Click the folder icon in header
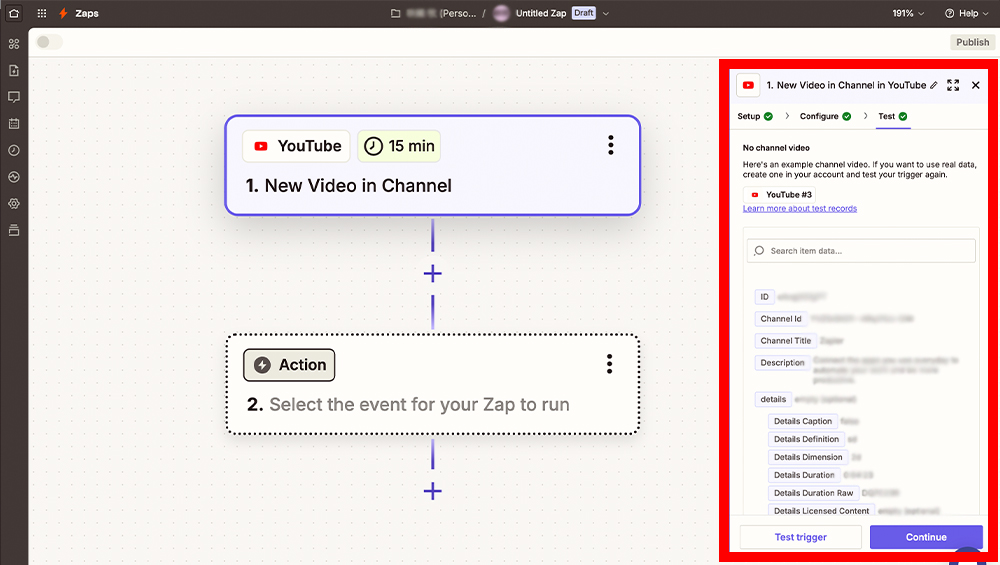 pyautogui.click(x=395, y=13)
